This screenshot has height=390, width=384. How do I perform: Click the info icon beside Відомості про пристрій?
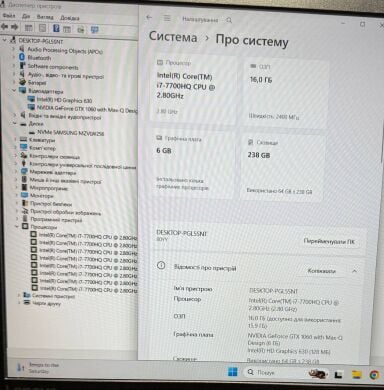pos(161,265)
